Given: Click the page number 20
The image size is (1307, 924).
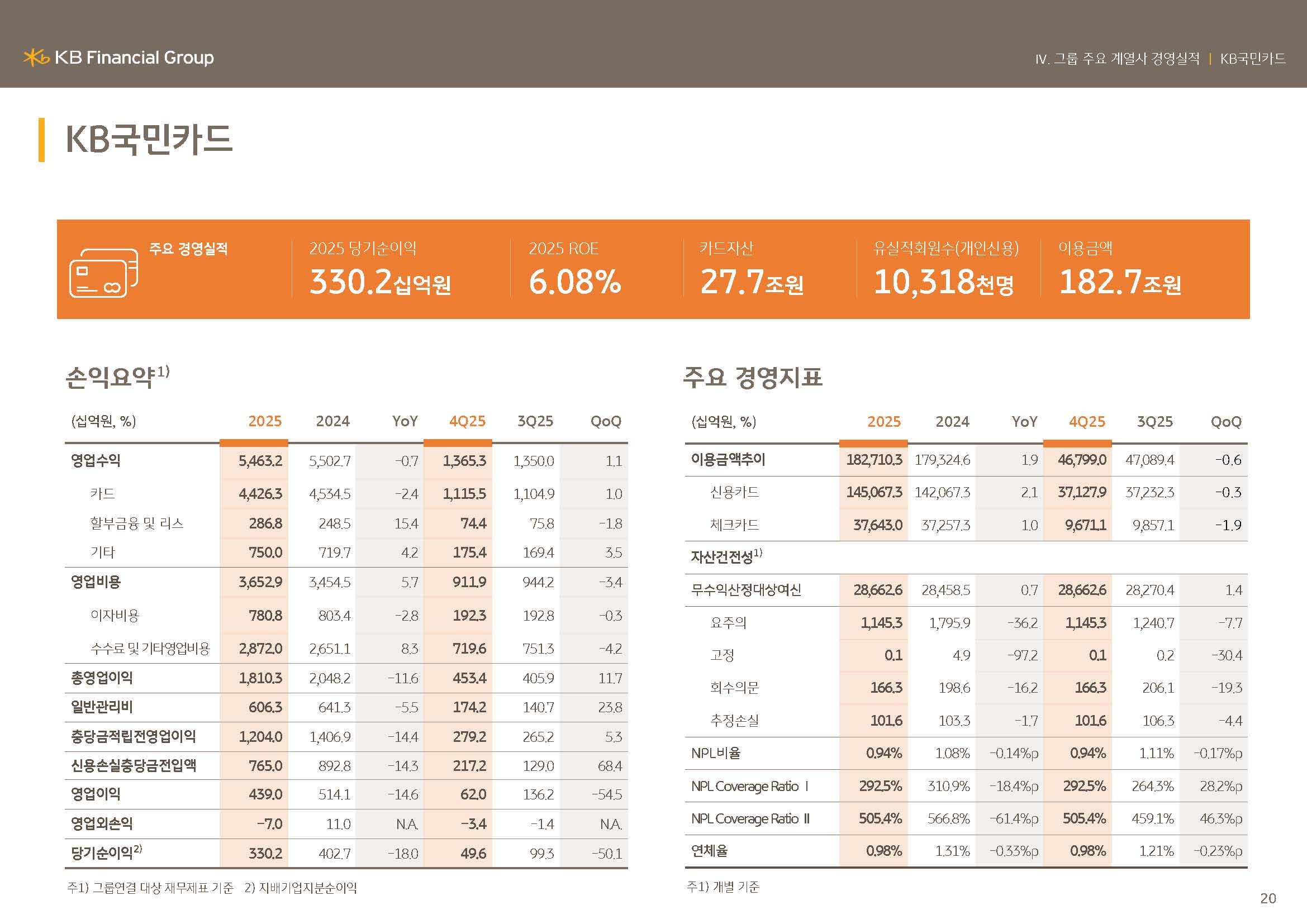Looking at the screenshot, I should tap(1268, 898).
